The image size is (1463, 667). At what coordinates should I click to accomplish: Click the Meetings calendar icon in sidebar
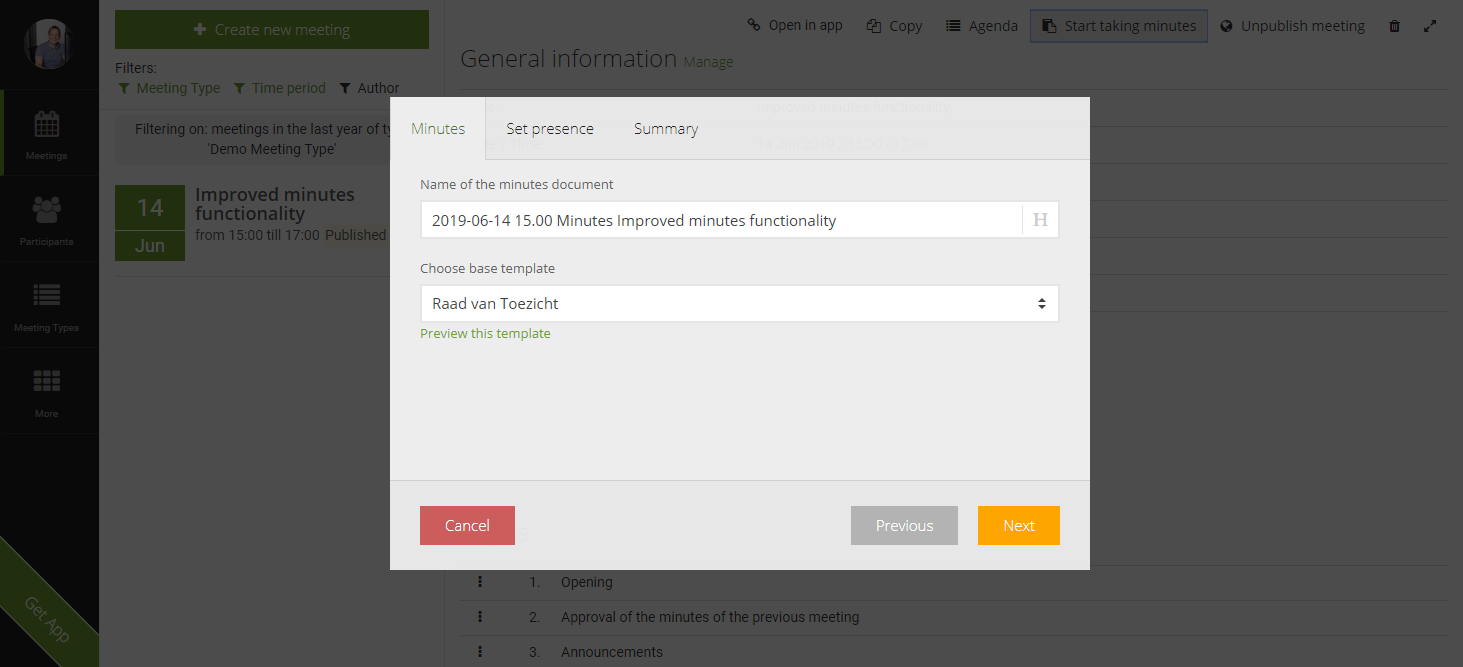point(46,126)
